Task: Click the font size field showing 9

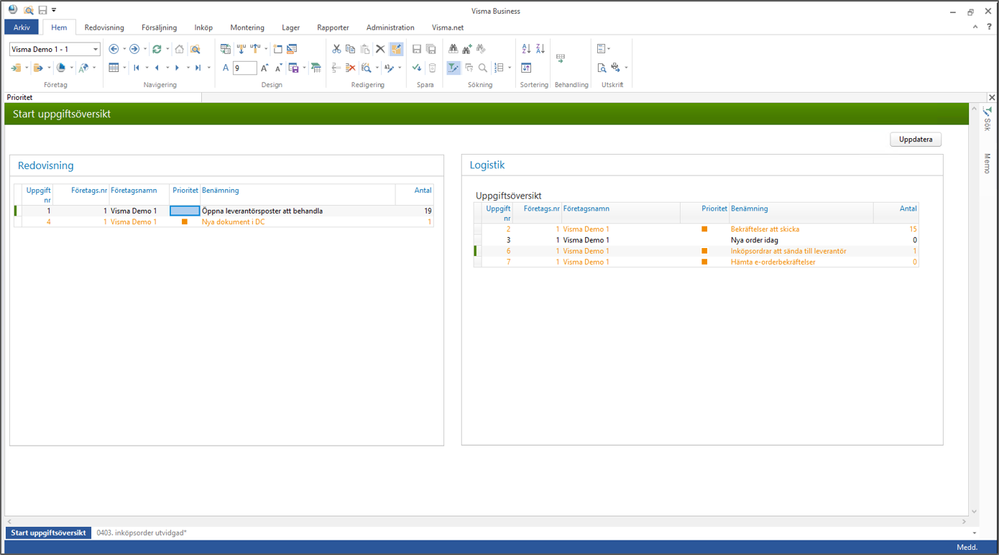Action: pos(244,68)
